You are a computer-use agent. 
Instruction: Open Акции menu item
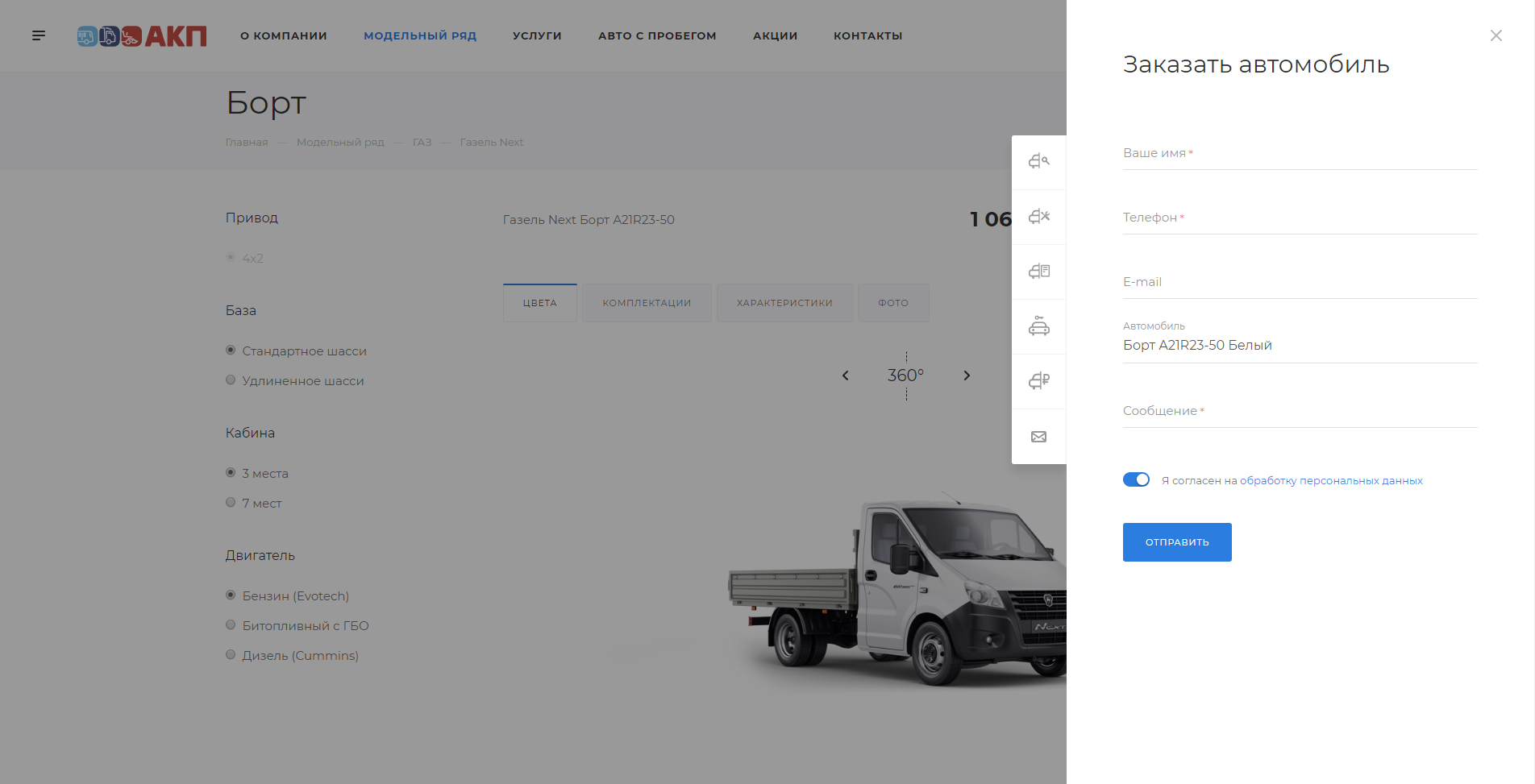click(776, 35)
